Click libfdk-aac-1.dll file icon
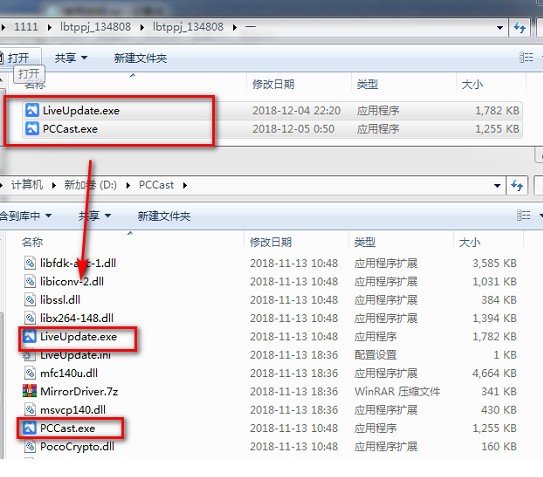The height and width of the screenshot is (477, 543). 30,263
